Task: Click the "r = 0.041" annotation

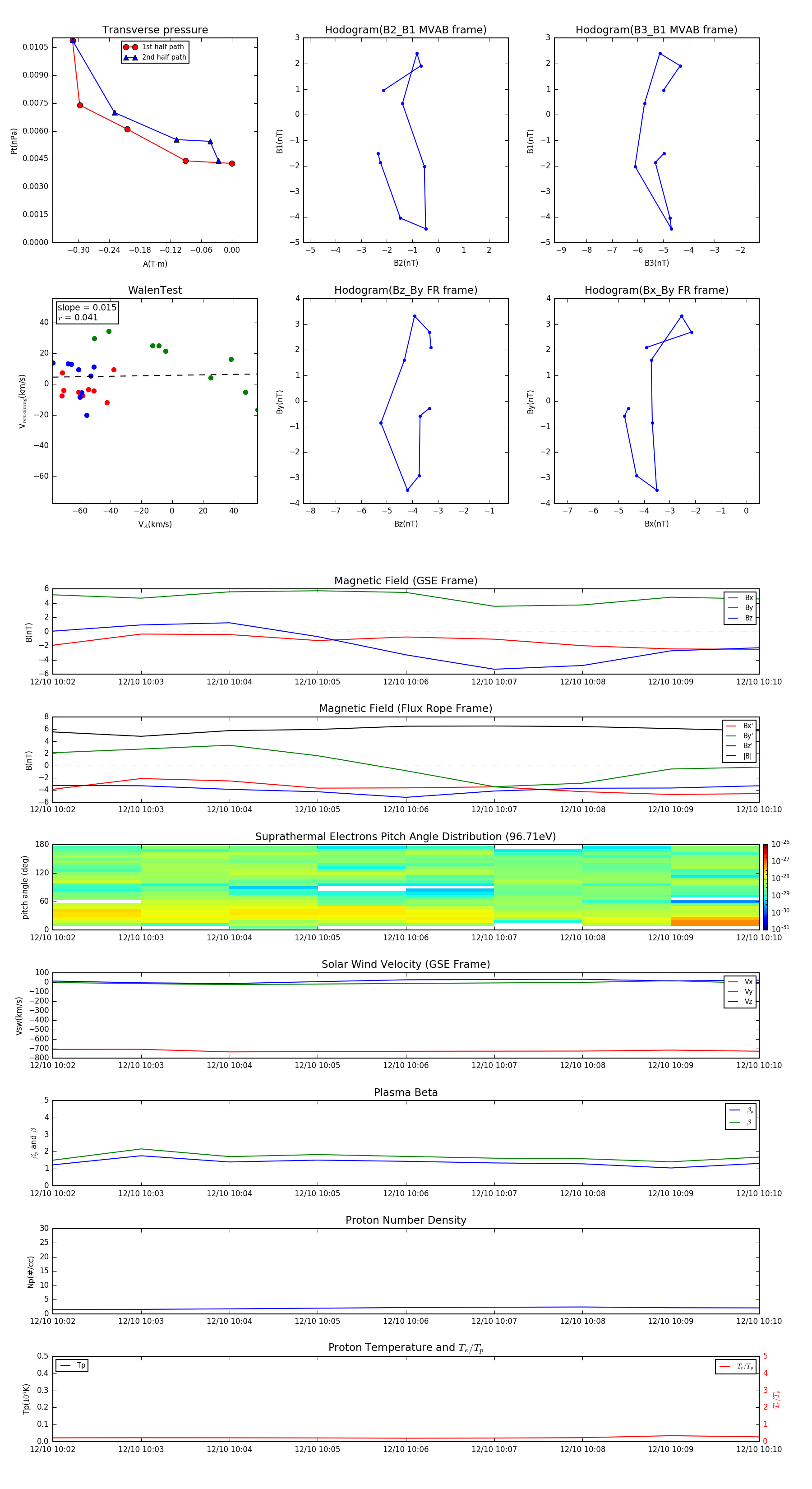Action: pyautogui.click(x=78, y=317)
